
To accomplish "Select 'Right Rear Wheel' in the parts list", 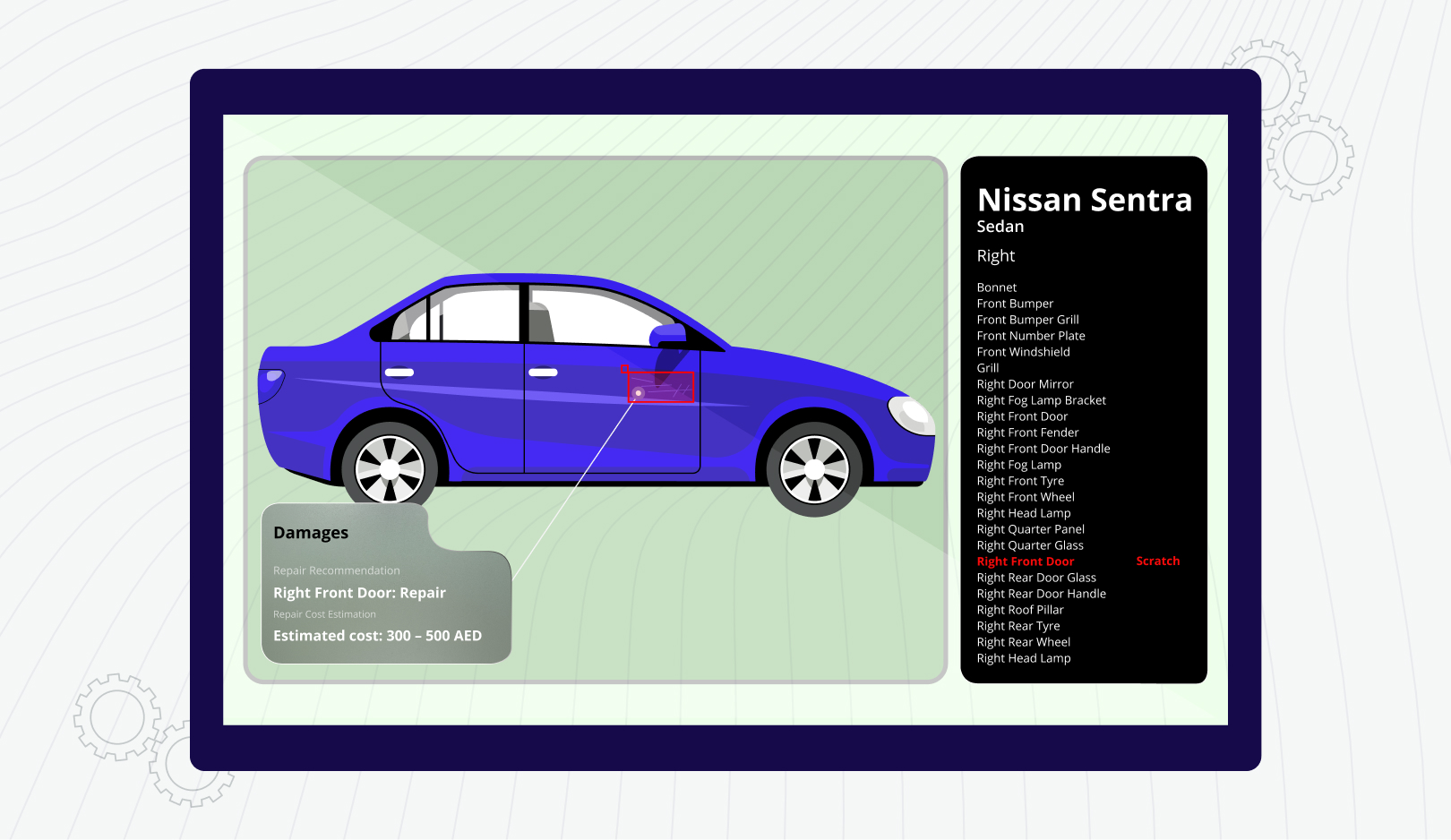I will (x=1023, y=642).
